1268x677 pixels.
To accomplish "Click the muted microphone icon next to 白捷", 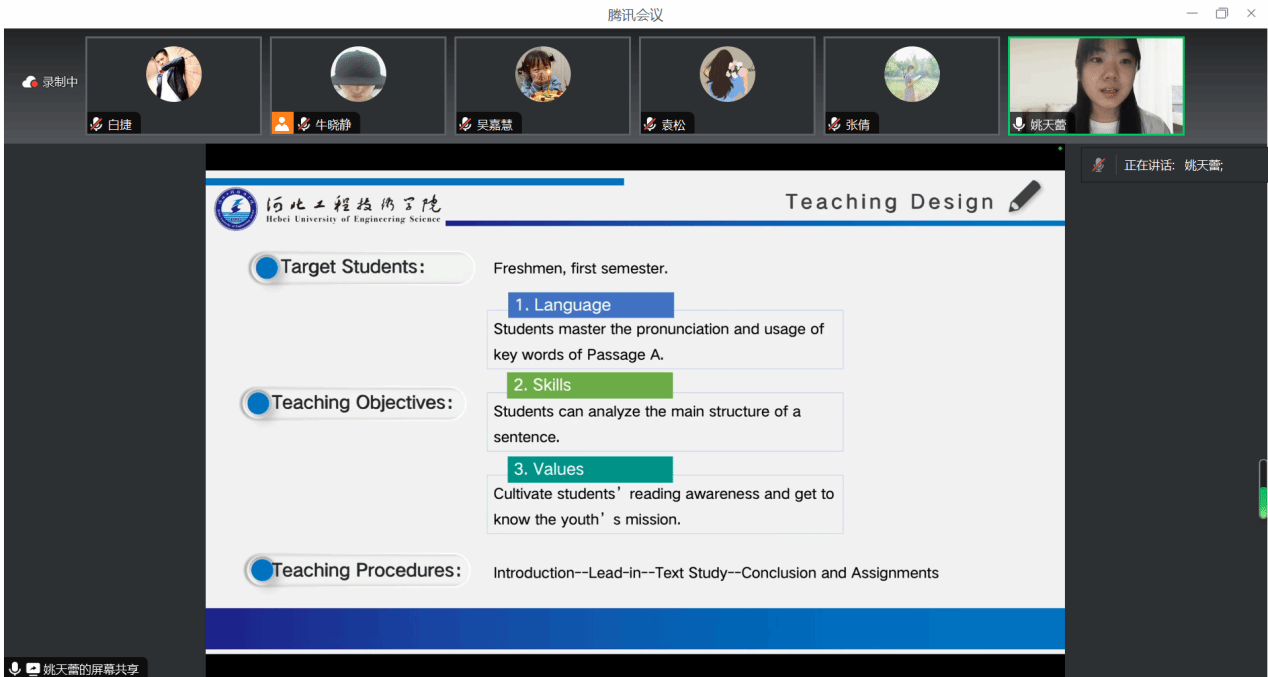I will (x=96, y=125).
